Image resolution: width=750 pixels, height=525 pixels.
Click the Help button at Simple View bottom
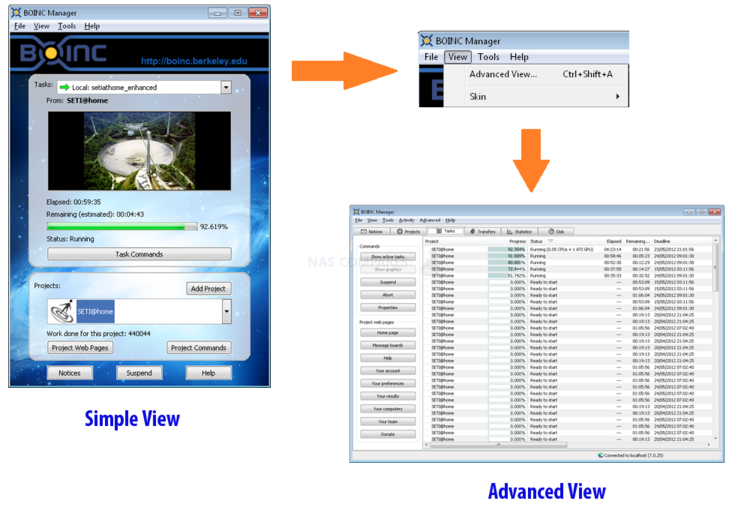209,373
